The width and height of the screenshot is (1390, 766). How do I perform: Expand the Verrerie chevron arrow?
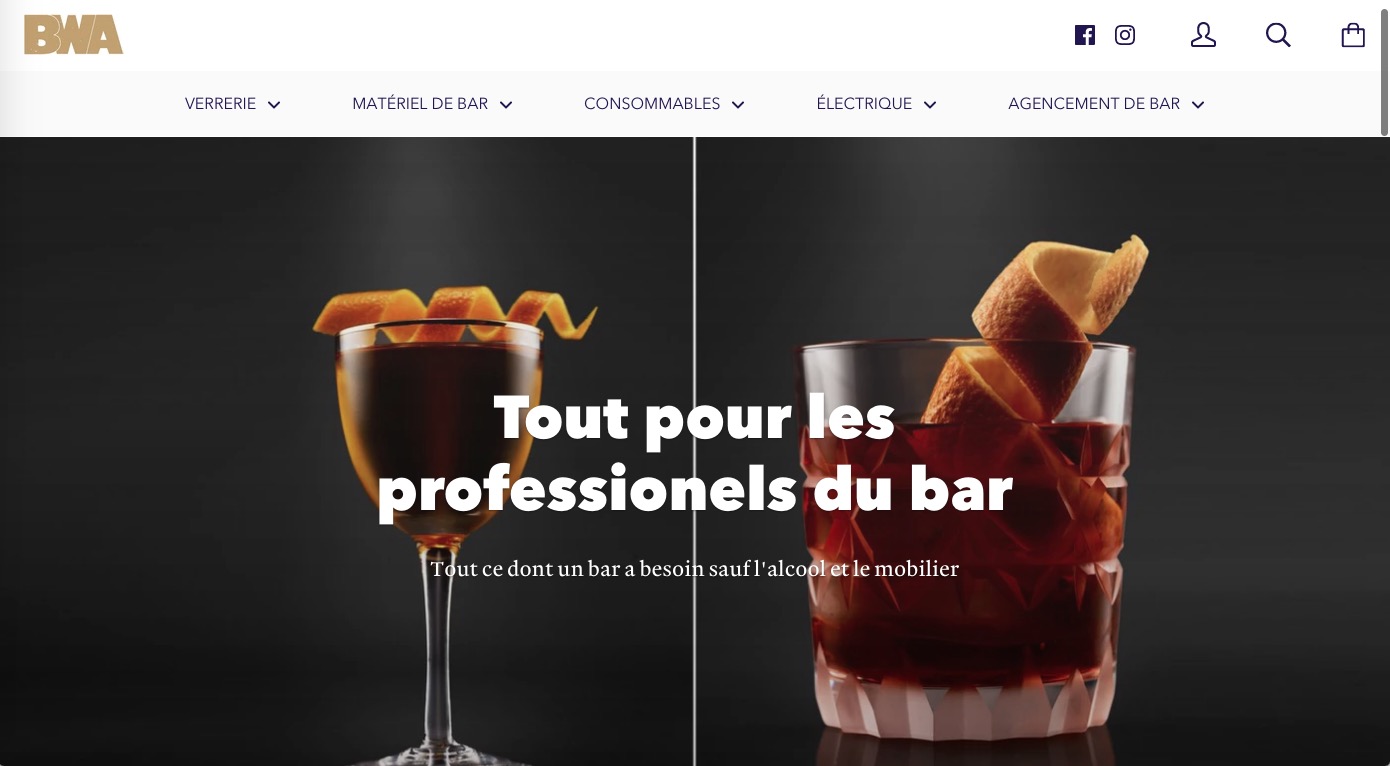tap(274, 104)
